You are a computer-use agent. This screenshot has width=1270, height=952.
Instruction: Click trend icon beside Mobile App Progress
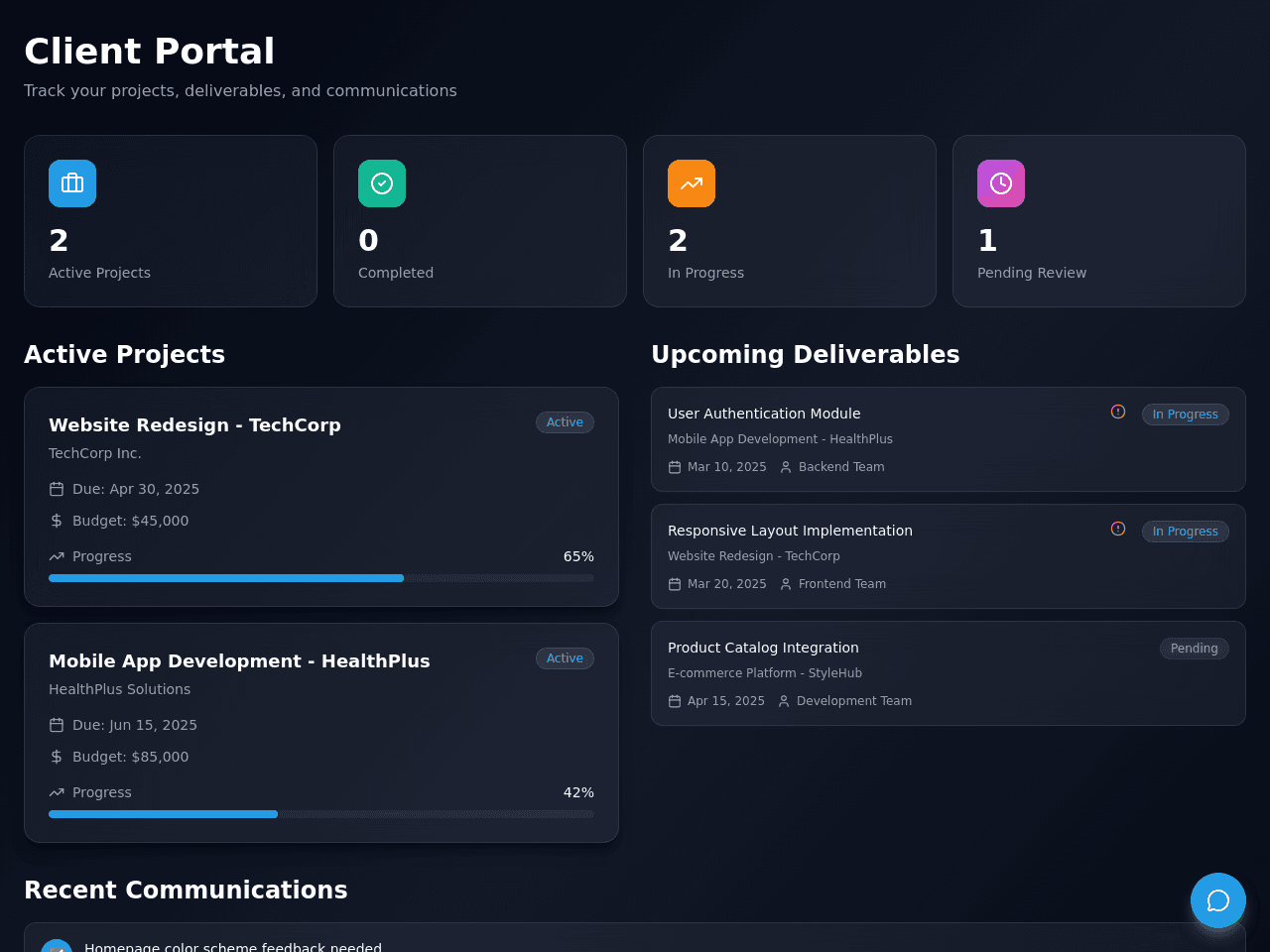(57, 792)
